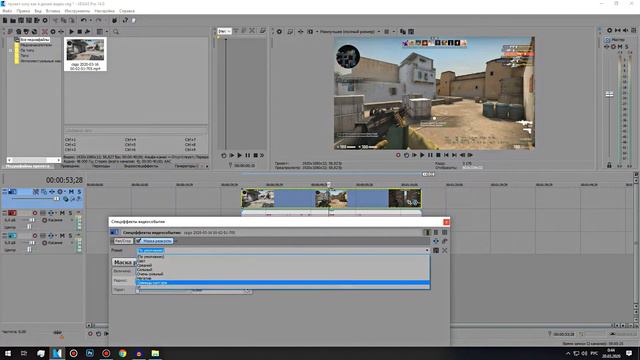Click the preview overlays grid icon
640x360 pixels.
tap(386, 31)
